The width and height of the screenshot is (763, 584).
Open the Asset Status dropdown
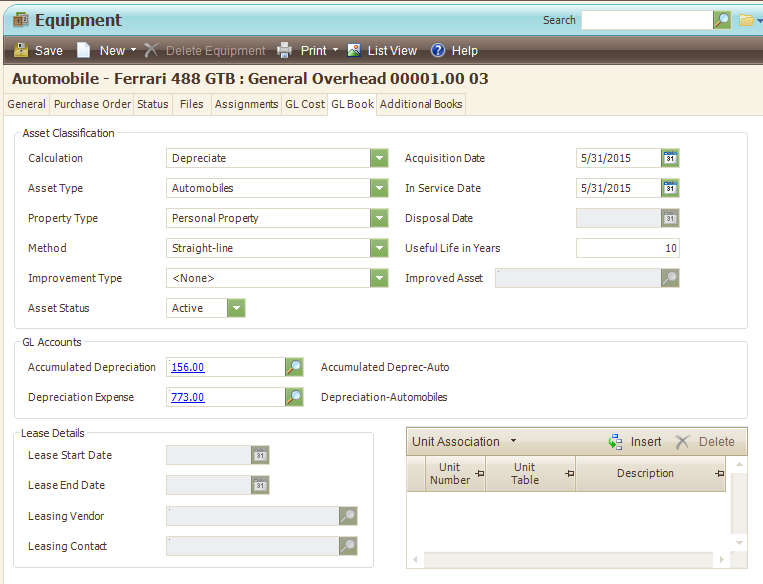[x=236, y=308]
